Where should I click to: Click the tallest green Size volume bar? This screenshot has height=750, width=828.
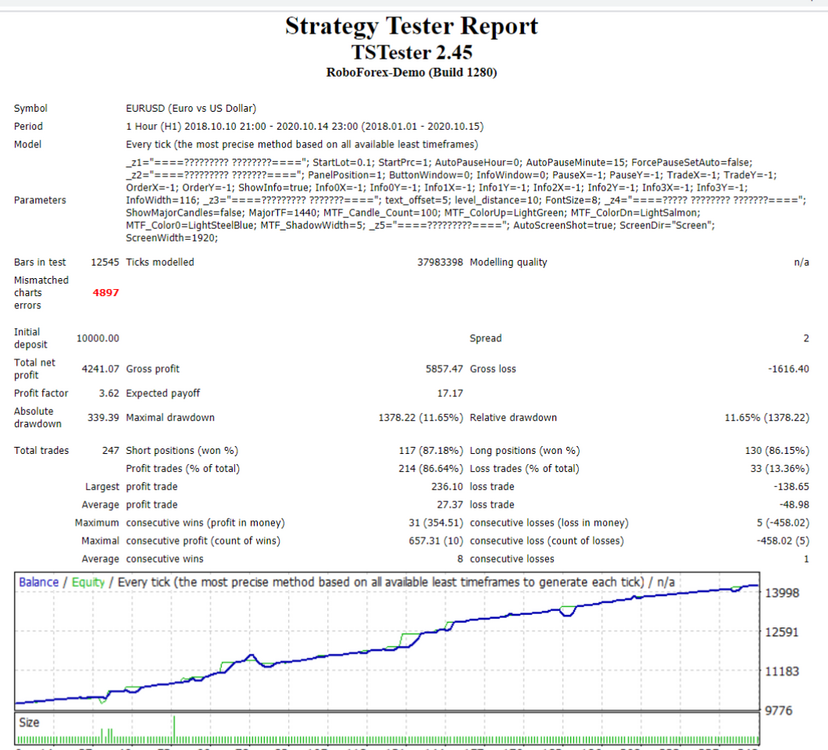pos(174,729)
